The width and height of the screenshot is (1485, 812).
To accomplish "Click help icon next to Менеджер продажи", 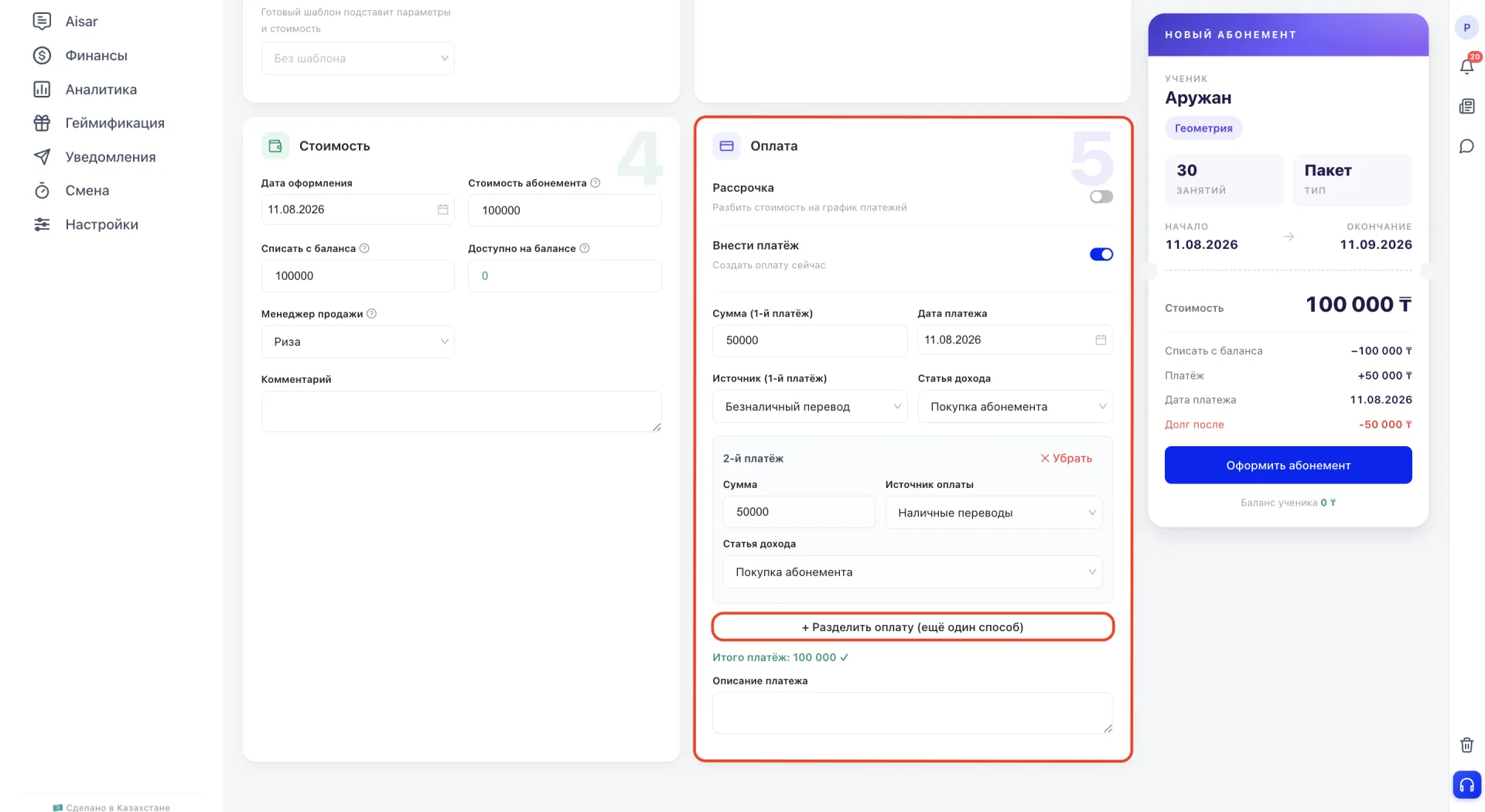I will click(x=371, y=314).
